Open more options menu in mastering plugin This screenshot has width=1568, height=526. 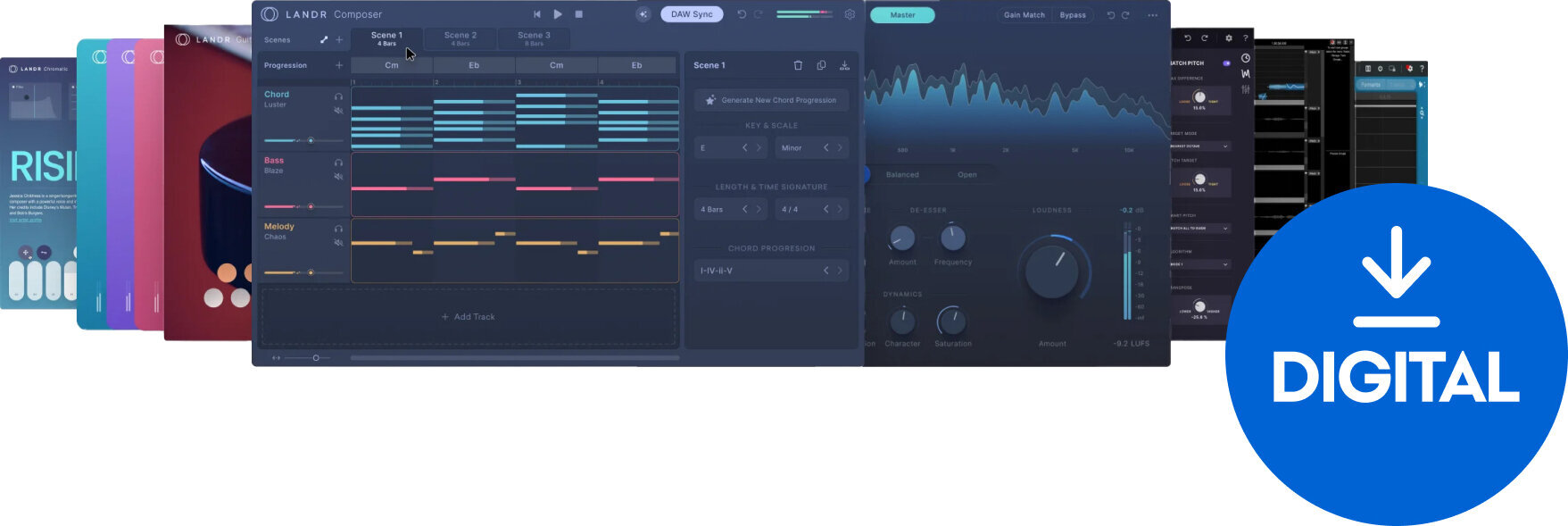1152,15
